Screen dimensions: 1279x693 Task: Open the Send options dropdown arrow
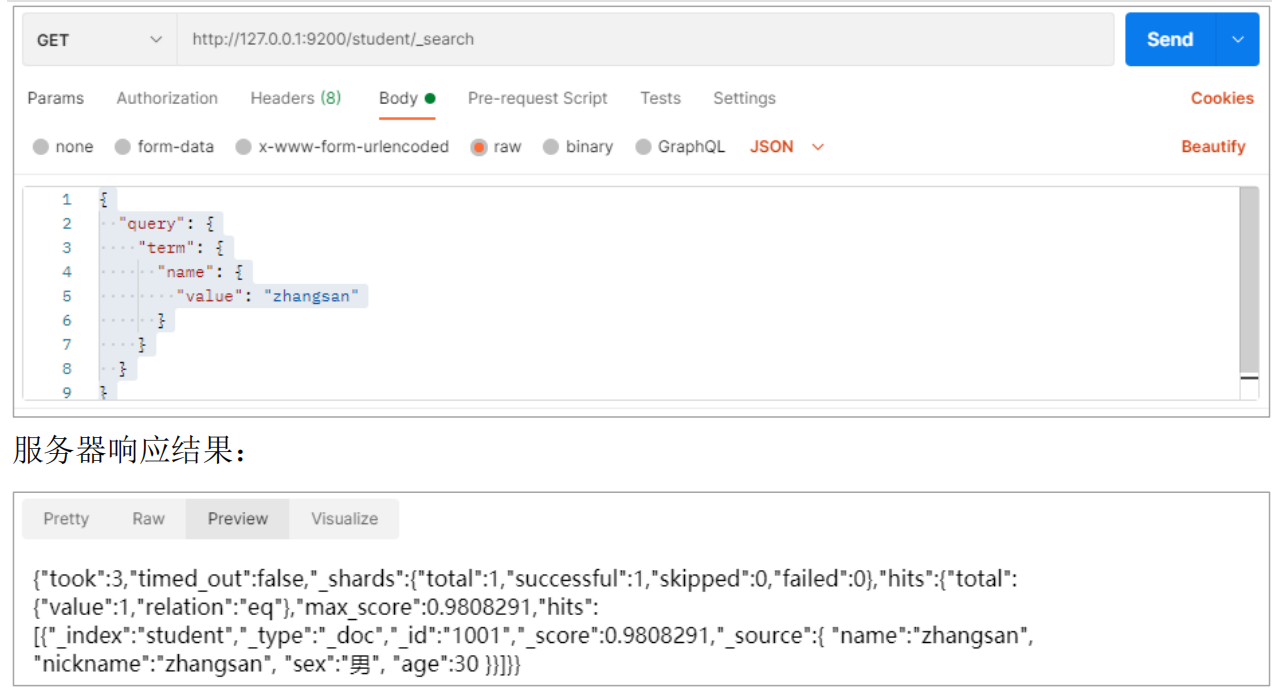coord(1238,40)
